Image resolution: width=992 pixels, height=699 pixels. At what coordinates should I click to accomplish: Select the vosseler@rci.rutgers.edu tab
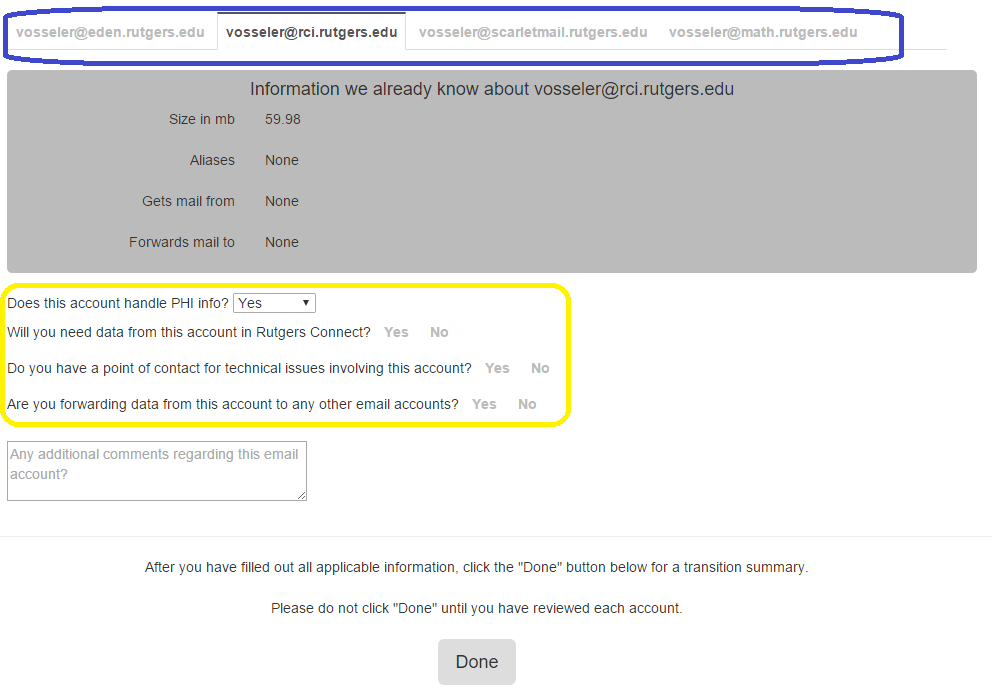click(311, 32)
